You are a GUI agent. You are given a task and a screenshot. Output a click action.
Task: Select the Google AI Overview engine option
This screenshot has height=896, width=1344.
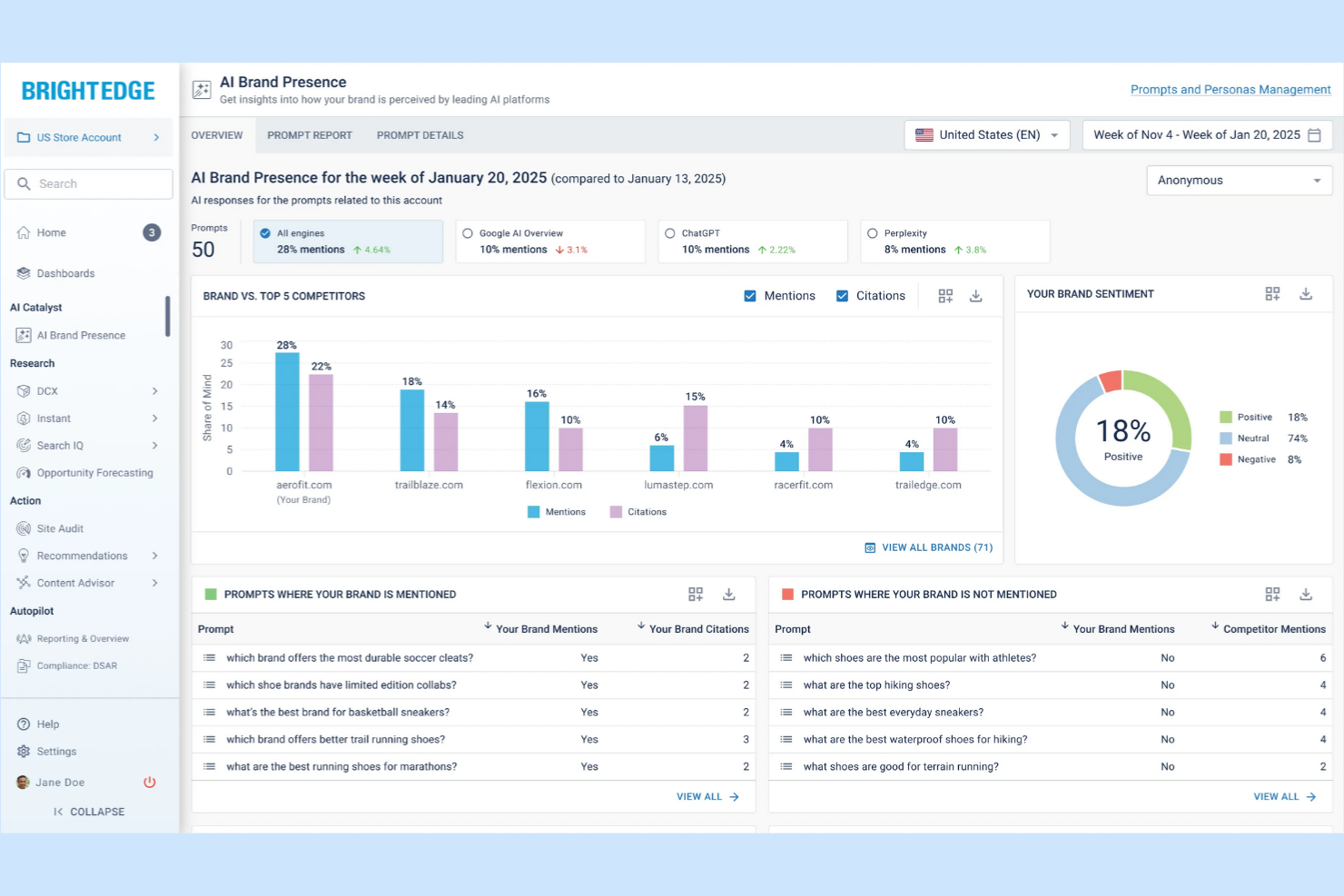click(467, 233)
